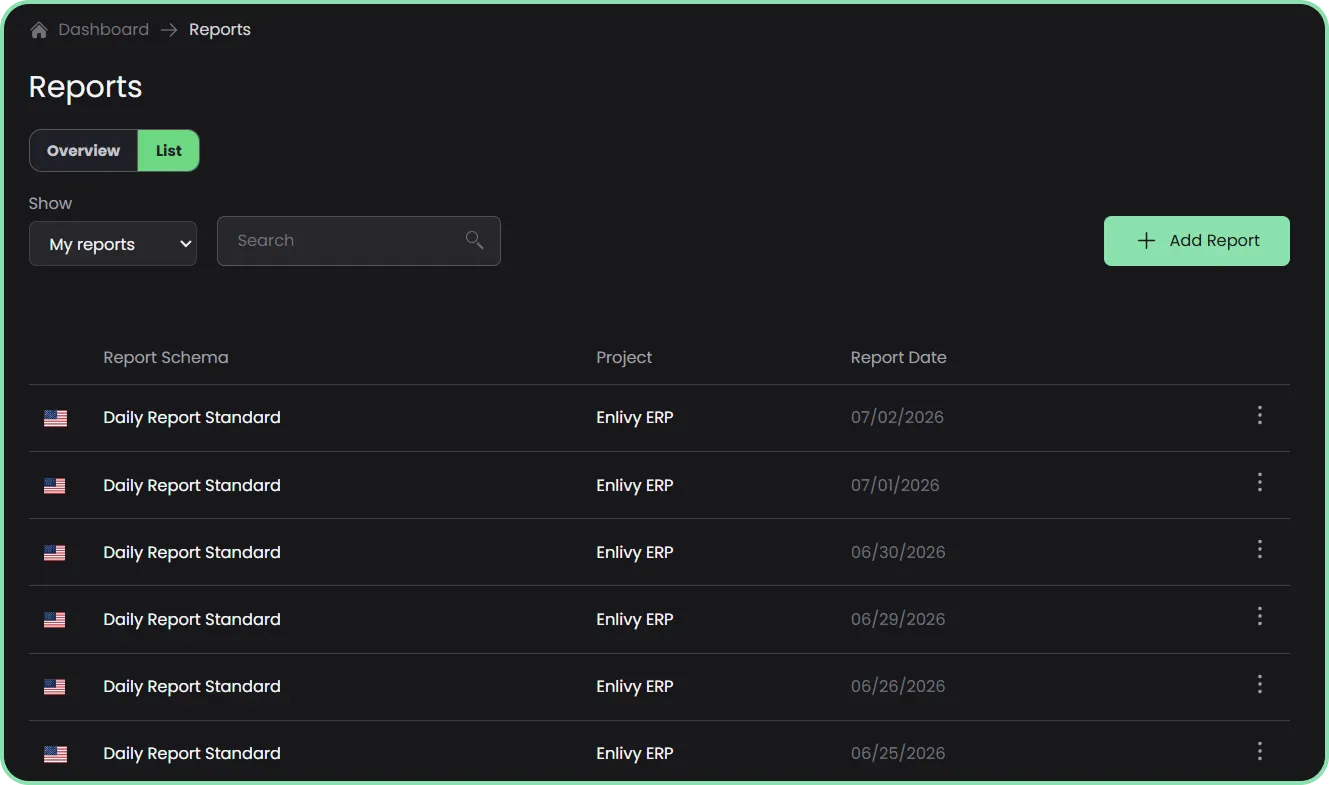Click the Project column header

(x=624, y=357)
